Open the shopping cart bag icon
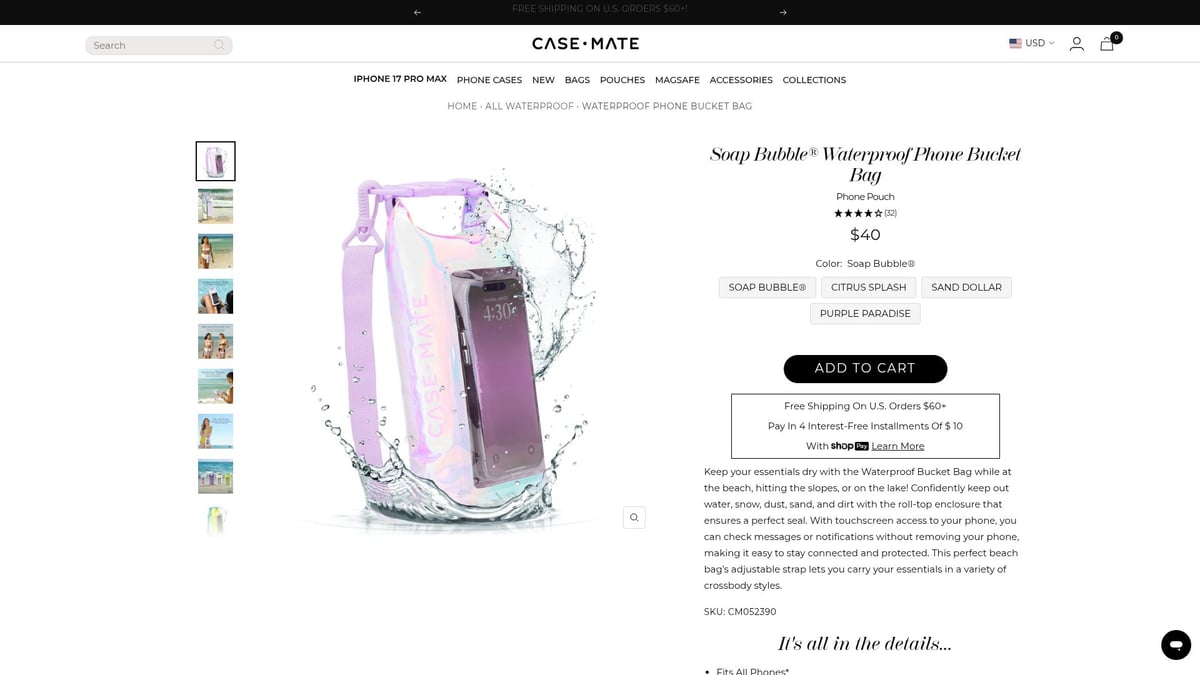1200x675 pixels. (1107, 44)
